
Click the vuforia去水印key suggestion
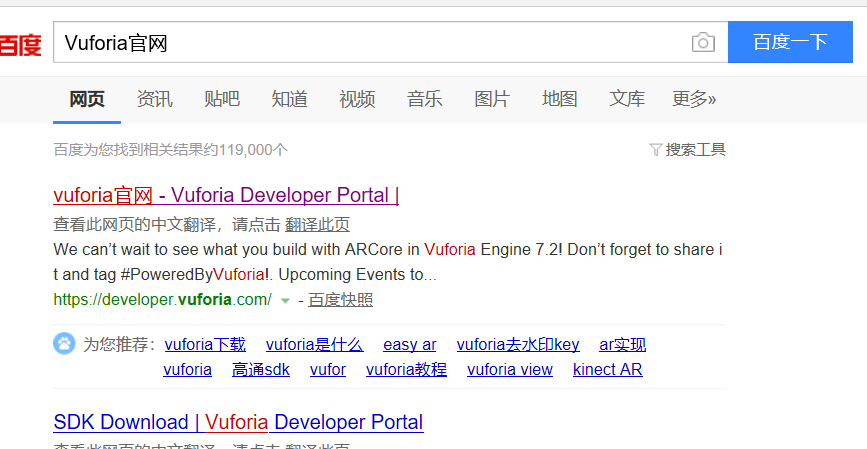tap(518, 344)
